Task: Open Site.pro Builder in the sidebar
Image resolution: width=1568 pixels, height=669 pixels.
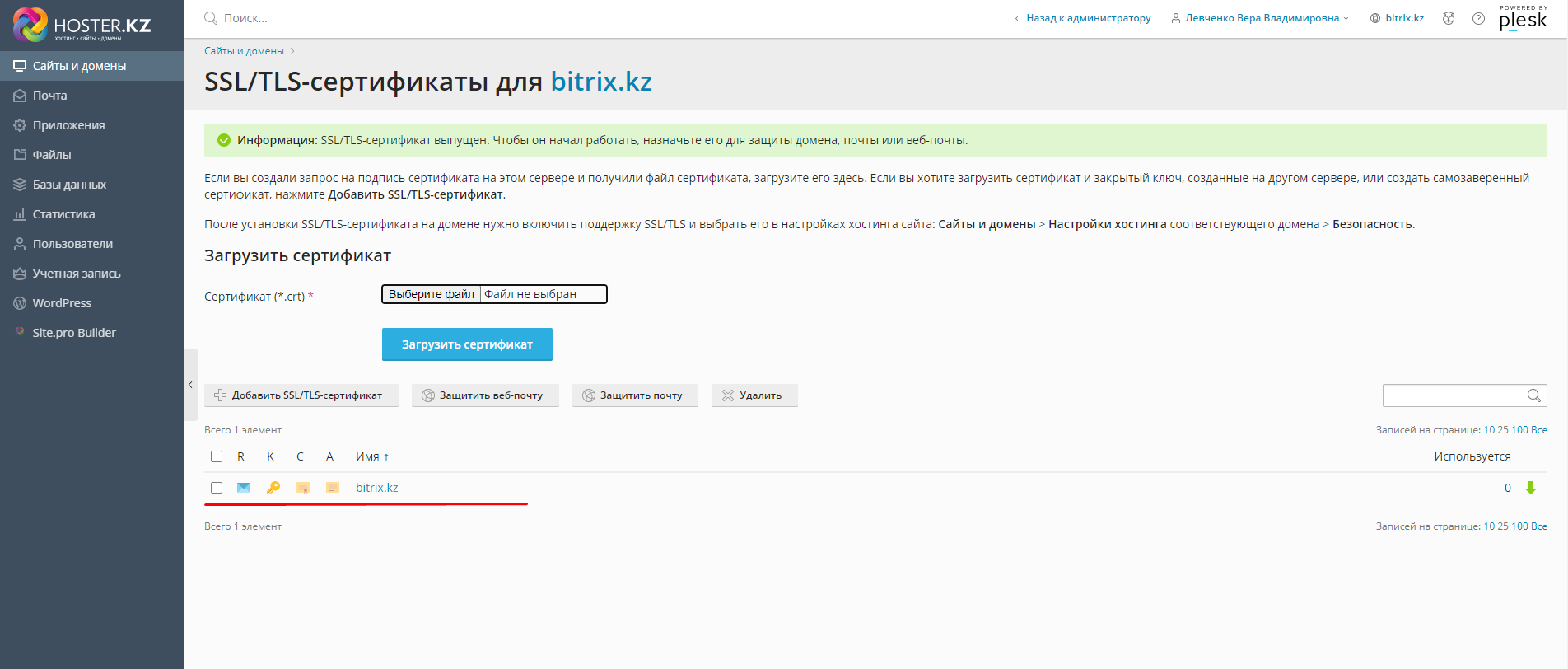Action: [x=92, y=333]
